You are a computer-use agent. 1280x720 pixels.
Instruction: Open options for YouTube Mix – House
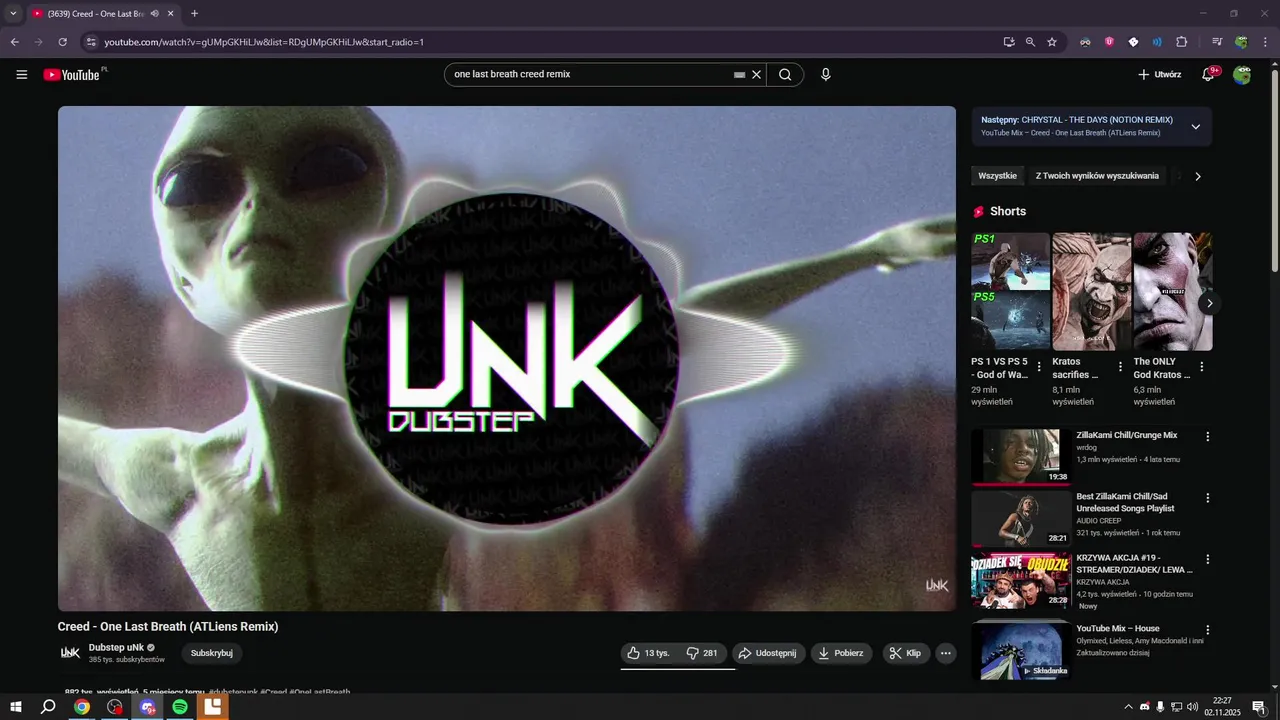coord(1207,630)
